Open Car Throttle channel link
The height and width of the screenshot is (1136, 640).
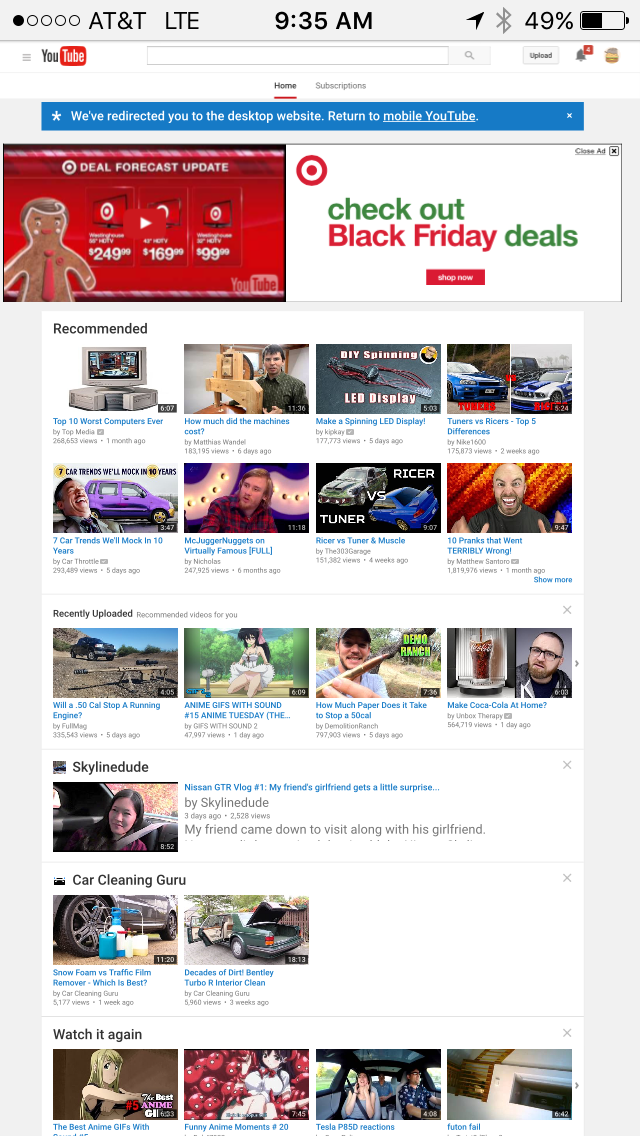click(x=80, y=561)
